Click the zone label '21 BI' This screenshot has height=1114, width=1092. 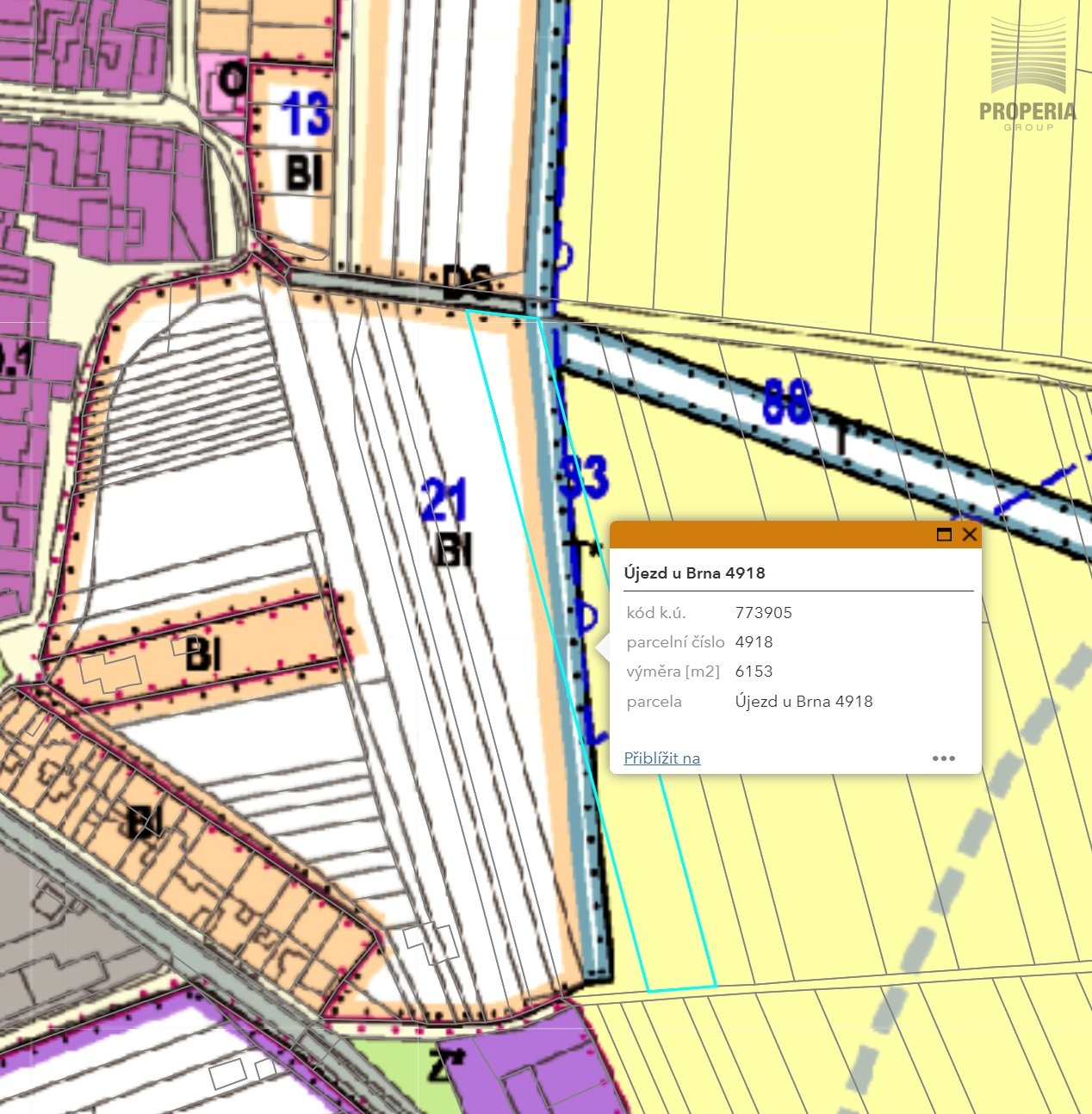(x=447, y=523)
